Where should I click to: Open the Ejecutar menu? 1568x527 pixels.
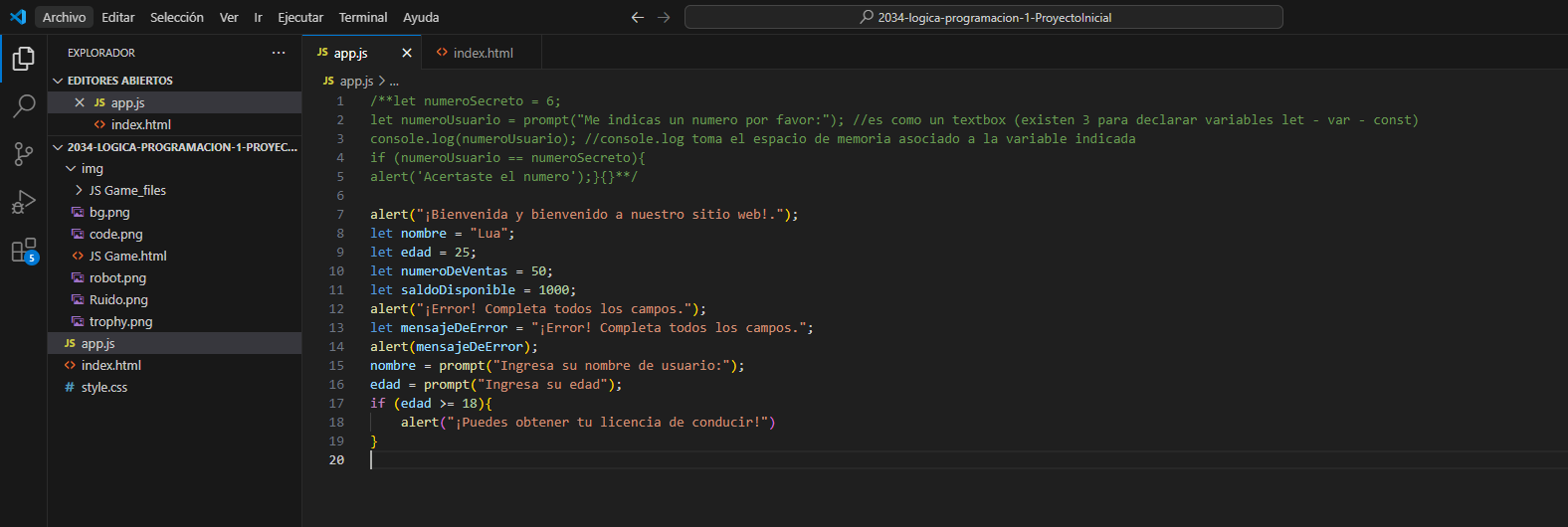point(300,17)
